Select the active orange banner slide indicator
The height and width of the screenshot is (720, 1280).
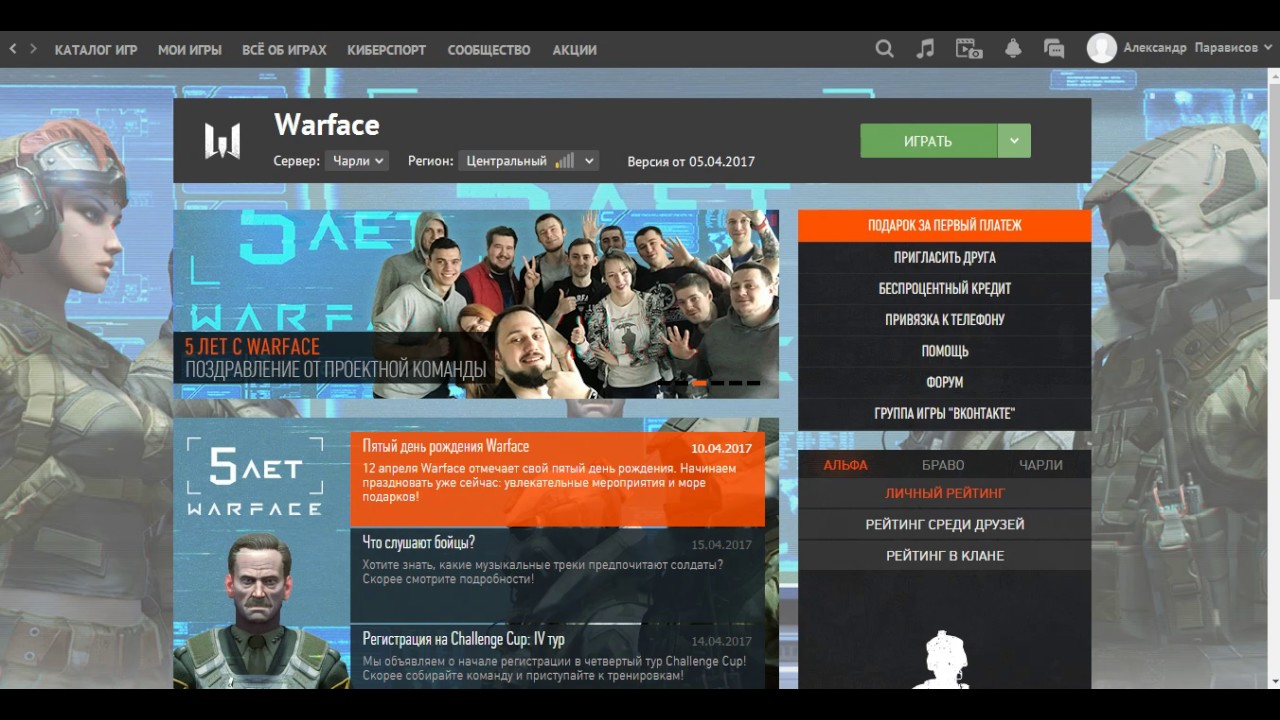700,383
